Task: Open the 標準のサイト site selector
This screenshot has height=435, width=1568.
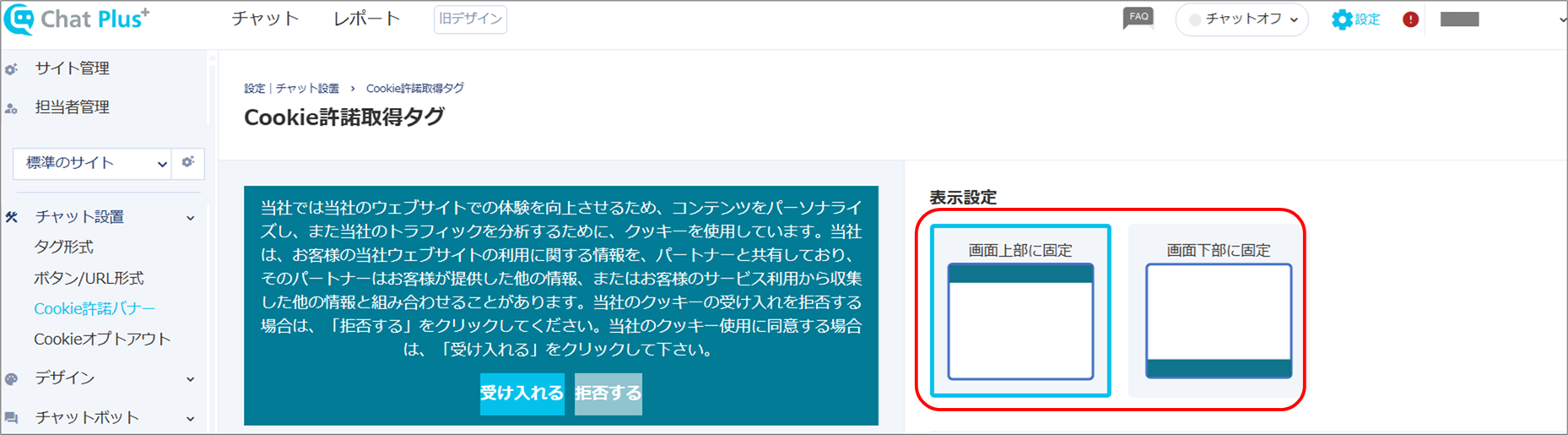Action: point(92,163)
